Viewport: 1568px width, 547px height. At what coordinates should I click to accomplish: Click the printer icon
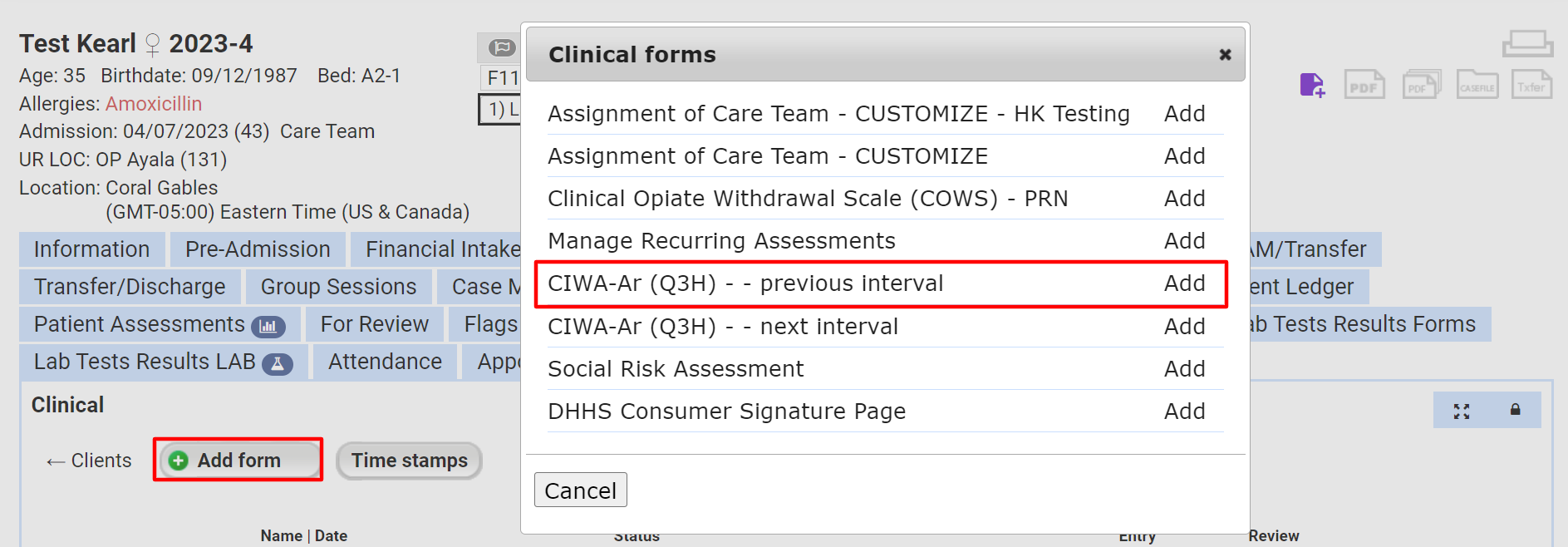(x=1527, y=43)
